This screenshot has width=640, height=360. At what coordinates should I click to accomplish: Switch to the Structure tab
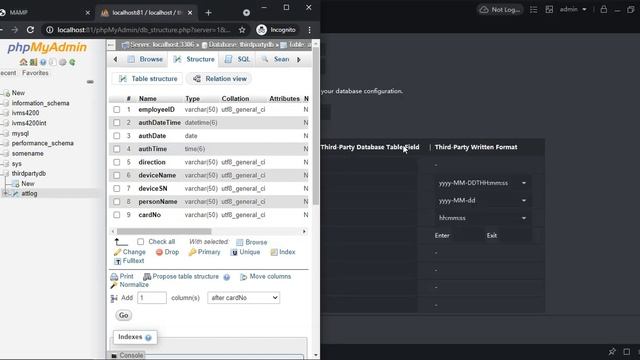194,59
